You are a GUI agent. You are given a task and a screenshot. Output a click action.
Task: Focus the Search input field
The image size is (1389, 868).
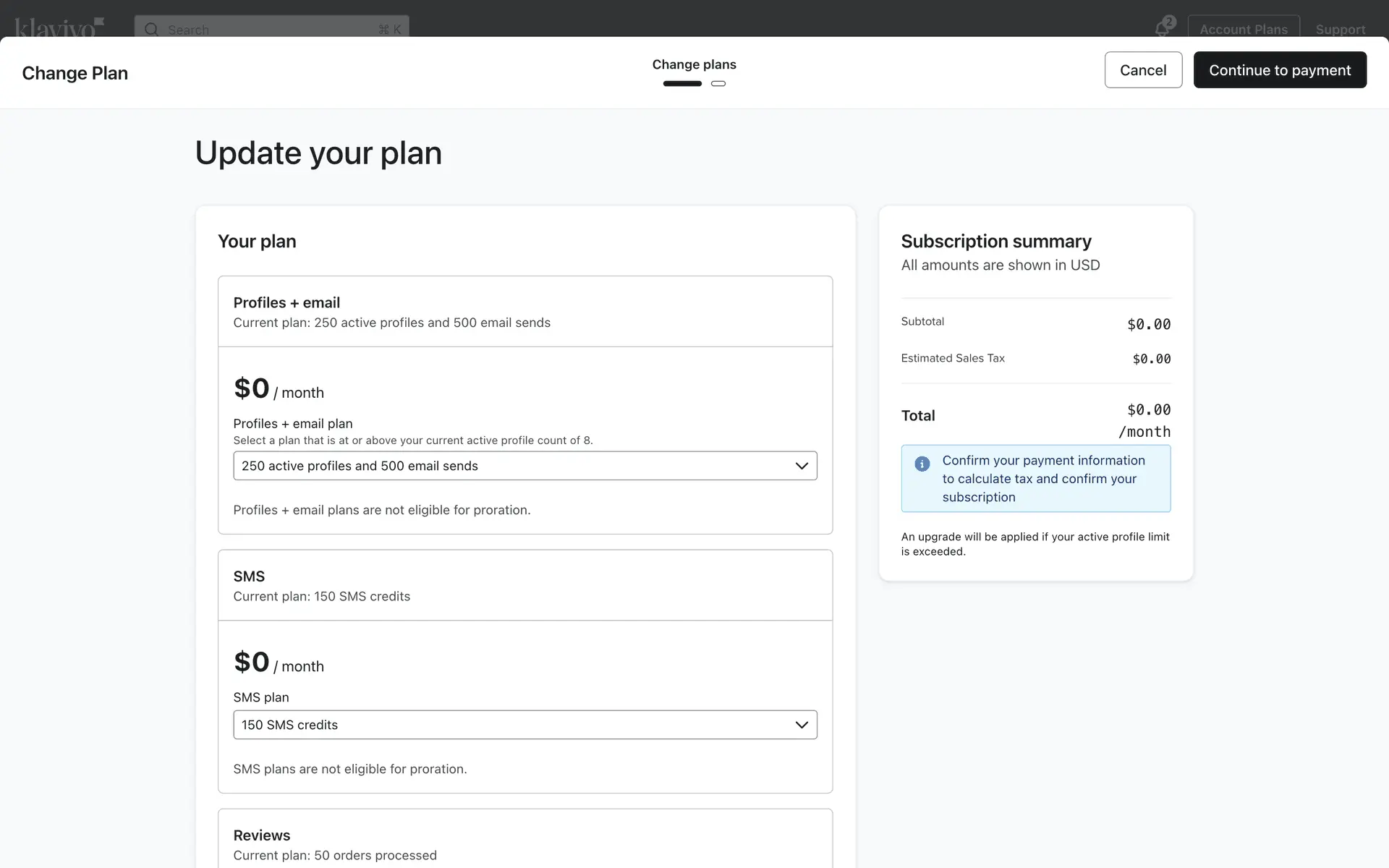tap(268, 30)
